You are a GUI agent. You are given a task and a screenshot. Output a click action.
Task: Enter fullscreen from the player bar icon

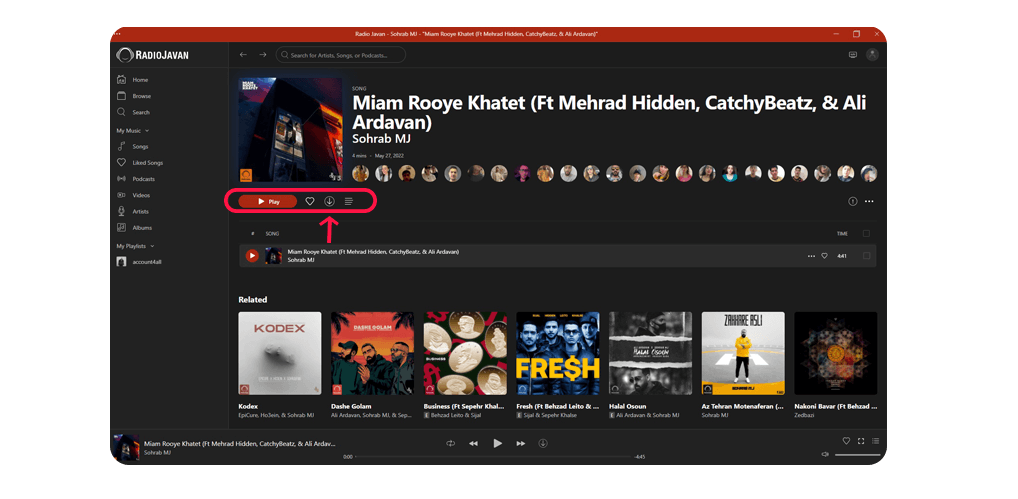(861, 441)
